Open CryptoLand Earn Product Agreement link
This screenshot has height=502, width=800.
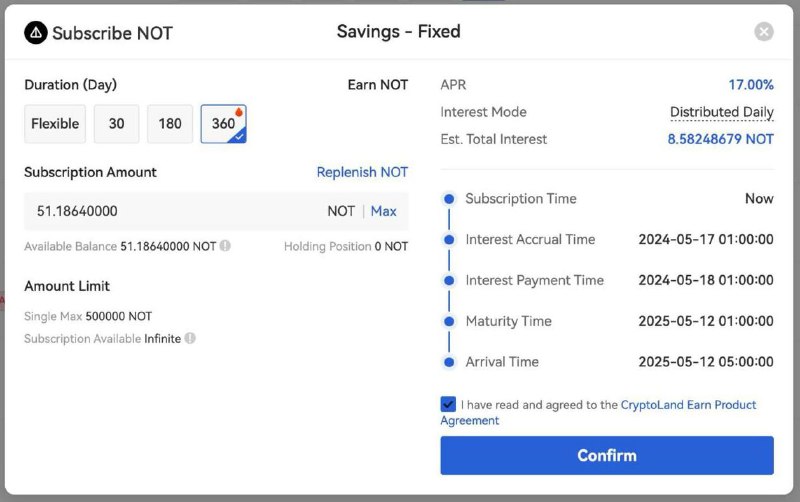pos(688,405)
